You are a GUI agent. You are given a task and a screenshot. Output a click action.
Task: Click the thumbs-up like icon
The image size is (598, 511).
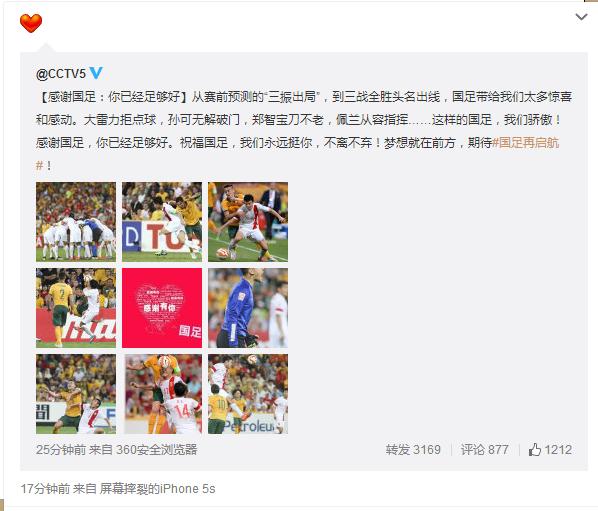coord(535,450)
